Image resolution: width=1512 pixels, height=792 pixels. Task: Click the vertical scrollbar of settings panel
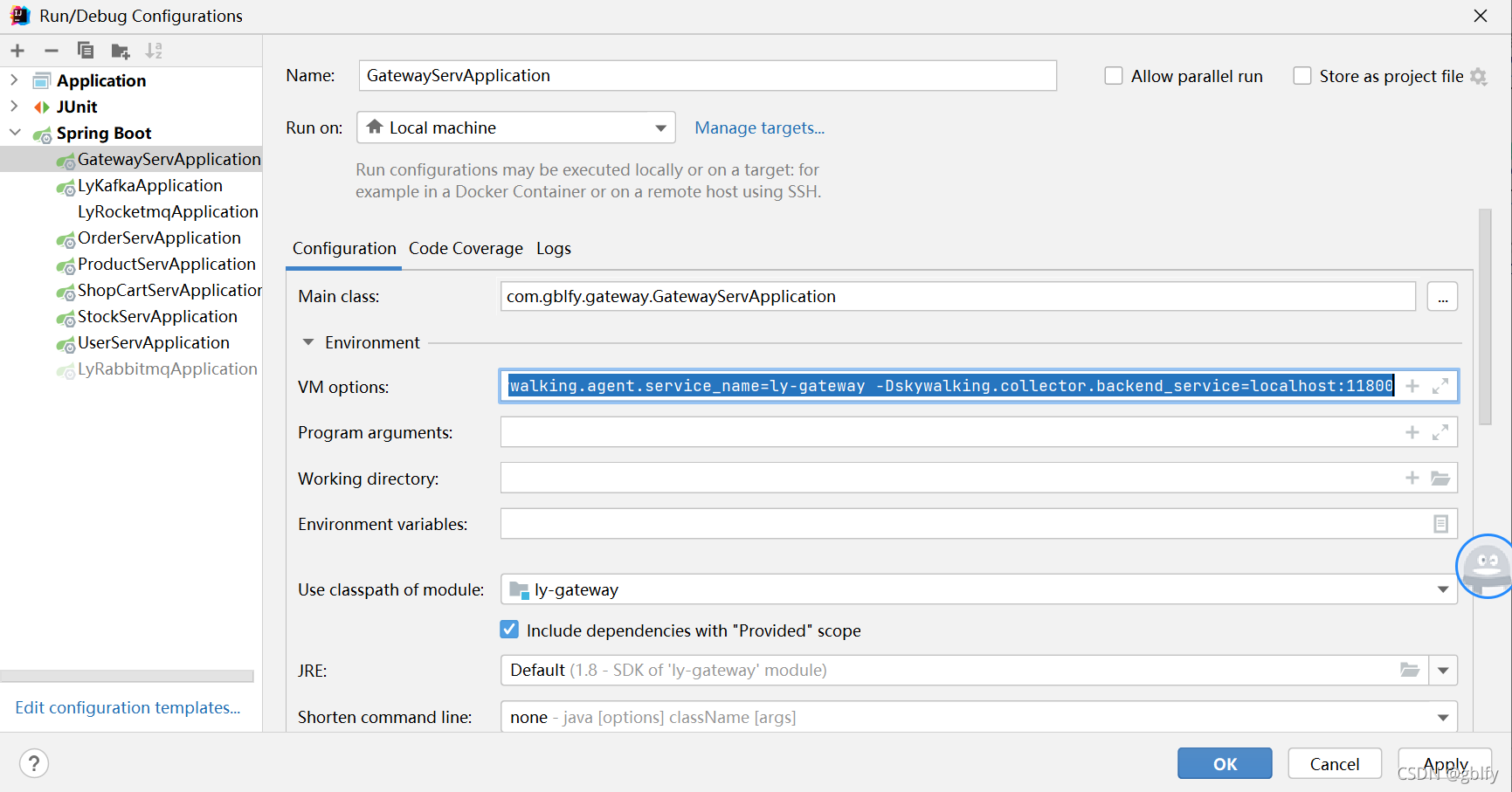tap(1485, 317)
